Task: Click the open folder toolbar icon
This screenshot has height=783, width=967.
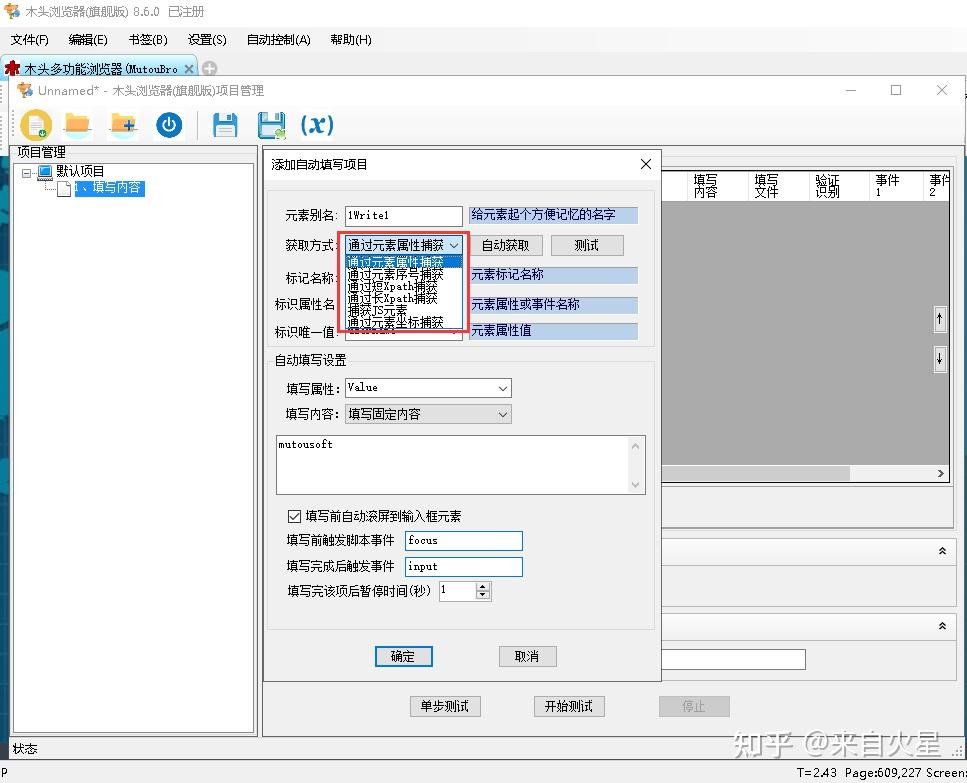Action: (77, 125)
